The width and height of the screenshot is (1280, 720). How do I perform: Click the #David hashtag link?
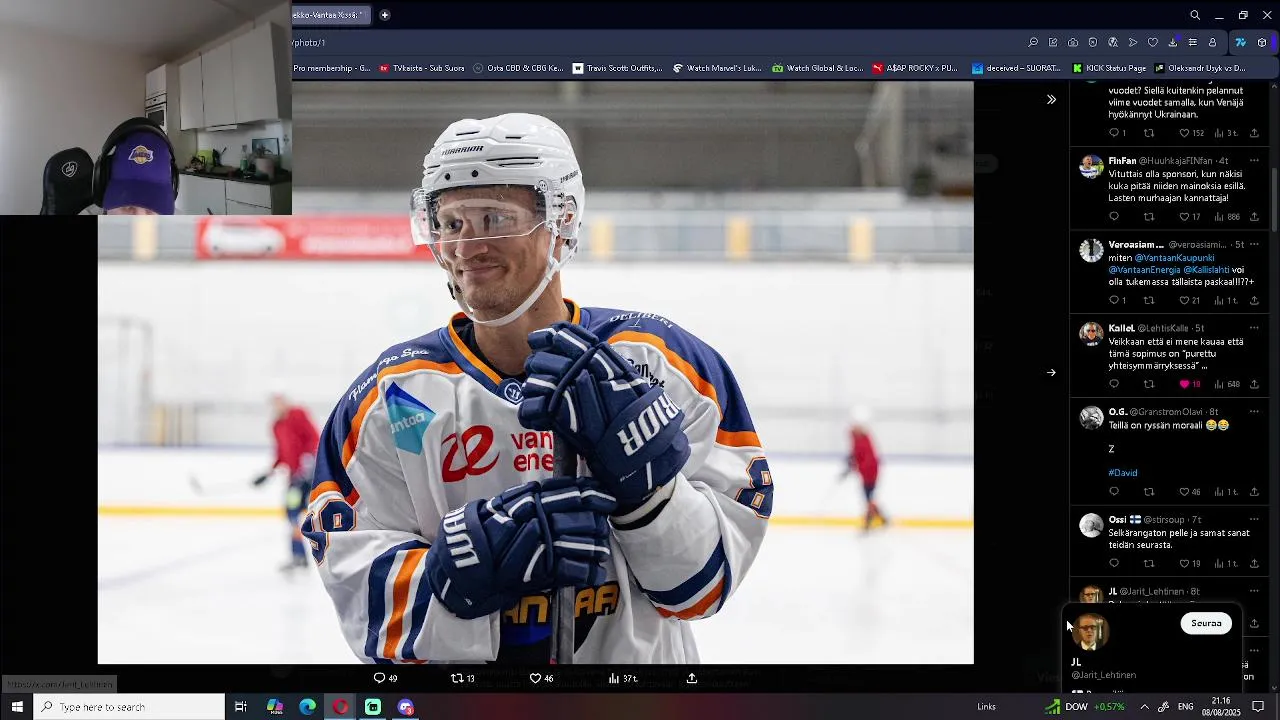click(x=1123, y=473)
